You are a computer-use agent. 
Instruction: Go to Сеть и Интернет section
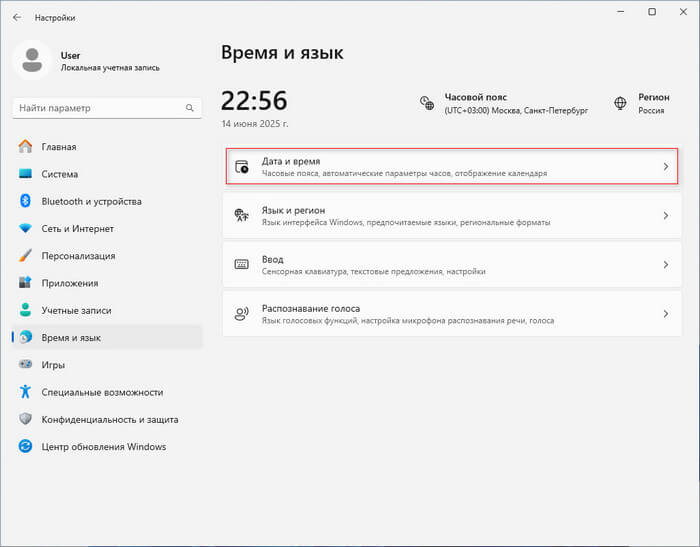(78, 228)
